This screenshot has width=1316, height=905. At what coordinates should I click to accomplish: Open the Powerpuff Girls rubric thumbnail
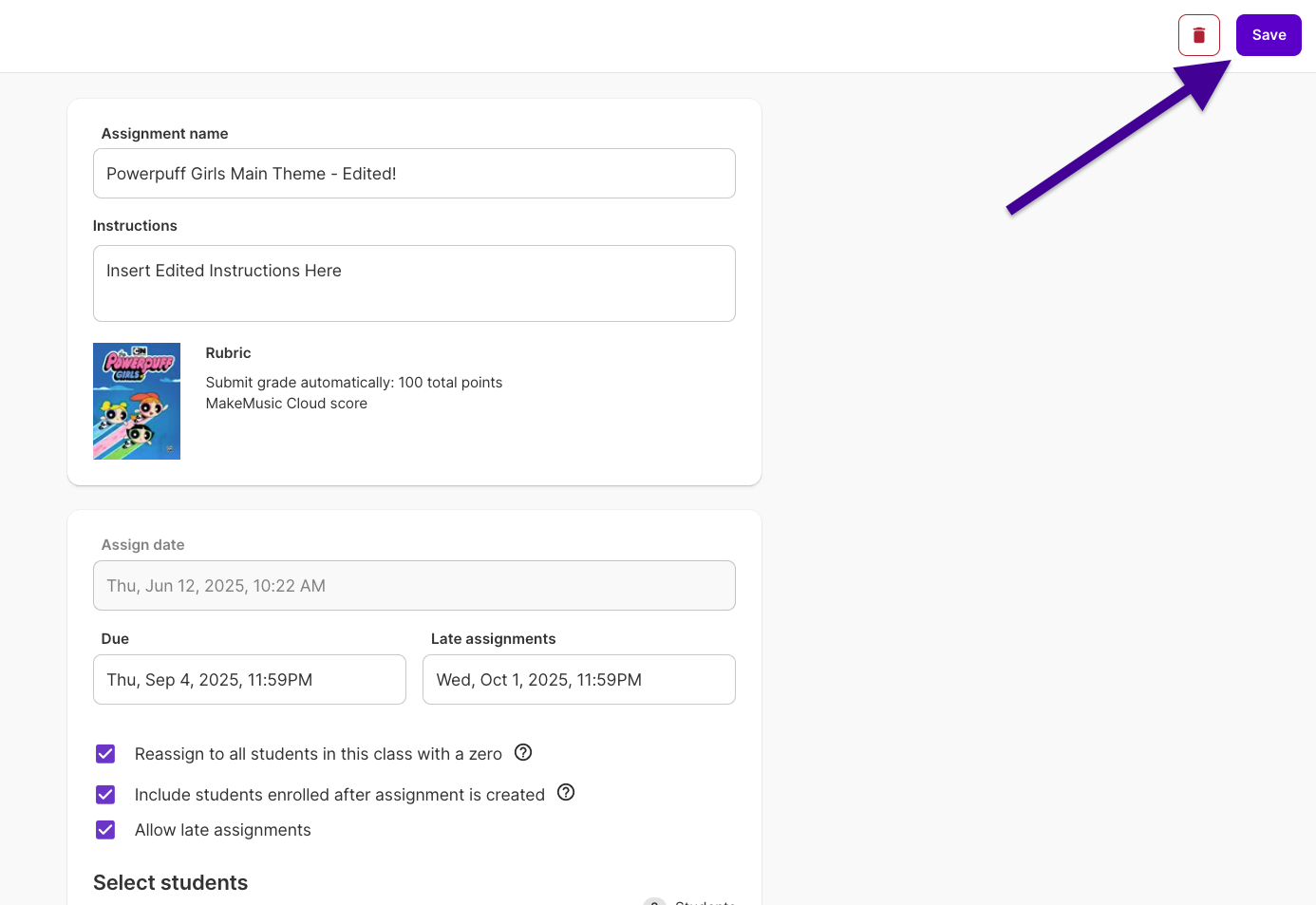click(x=136, y=401)
